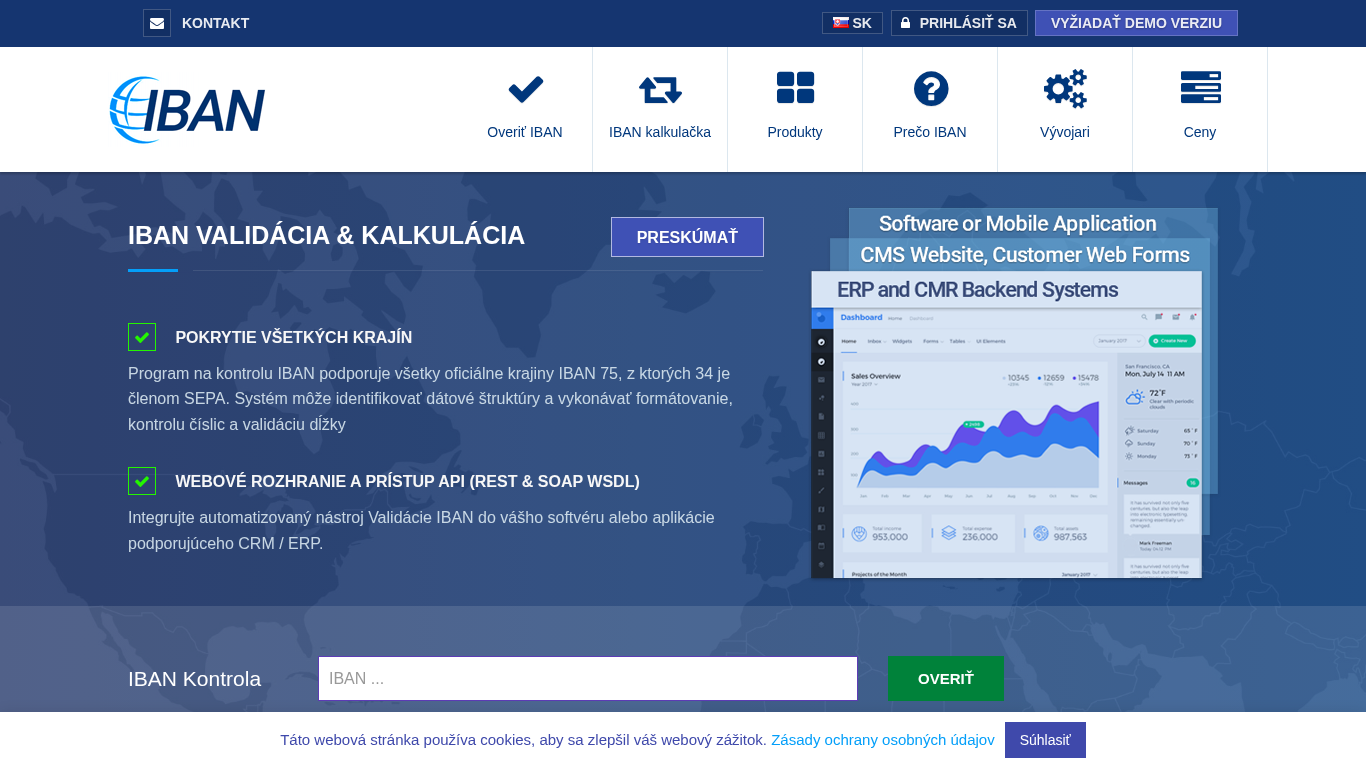
Task: Click the PRESKÚMAŤ button
Action: pyautogui.click(x=687, y=237)
